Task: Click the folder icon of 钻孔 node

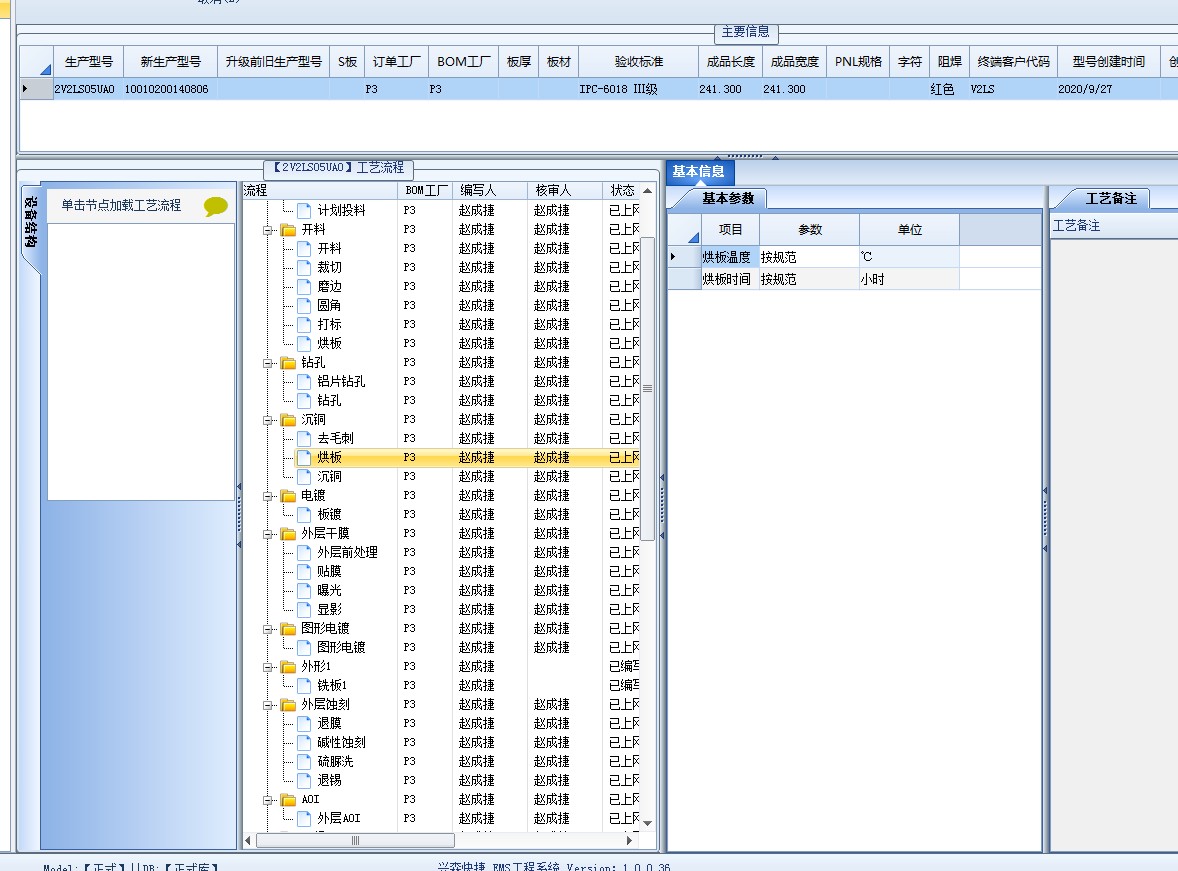Action: [x=288, y=362]
